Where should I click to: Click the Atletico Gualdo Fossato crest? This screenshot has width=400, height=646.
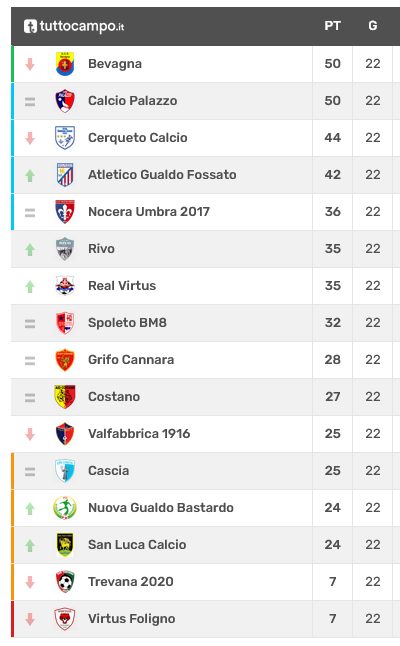tap(65, 175)
